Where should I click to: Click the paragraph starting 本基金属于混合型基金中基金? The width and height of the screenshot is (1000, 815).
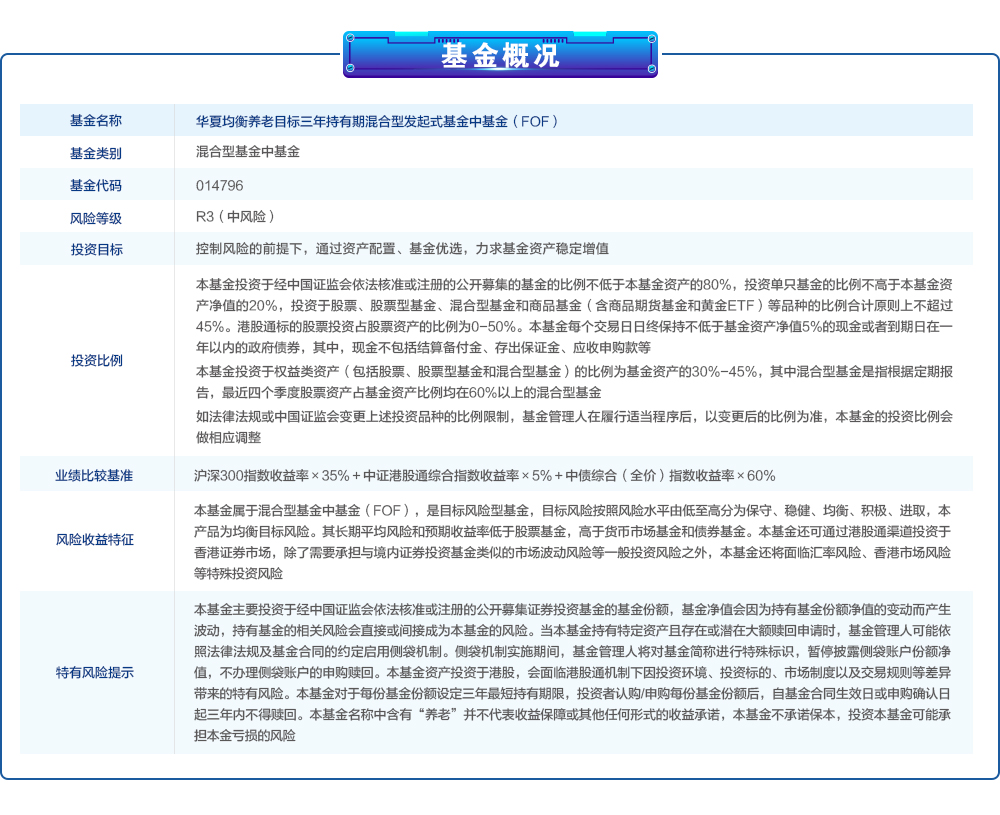[573, 542]
